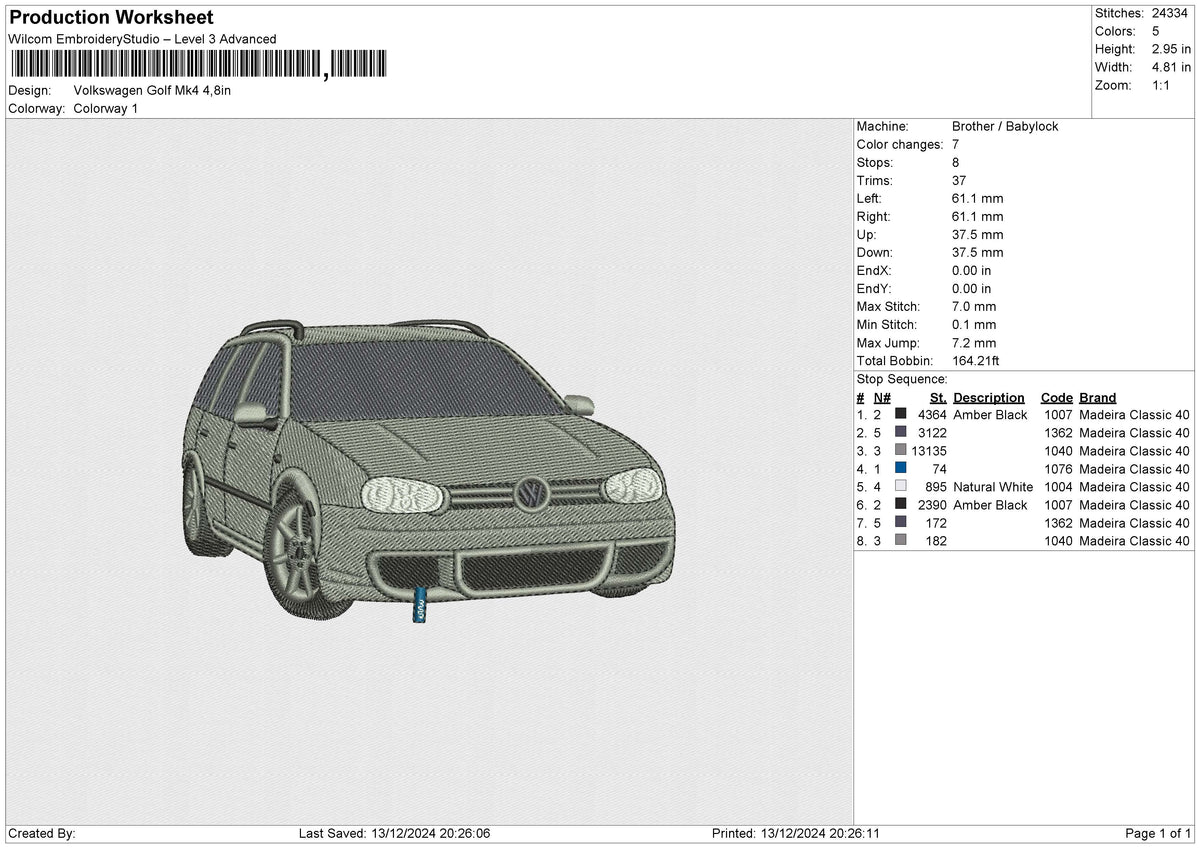Click the design name 'Volkswagen Golf Mk4 4,8in'
The height and width of the screenshot is (848, 1200).
click(x=152, y=91)
